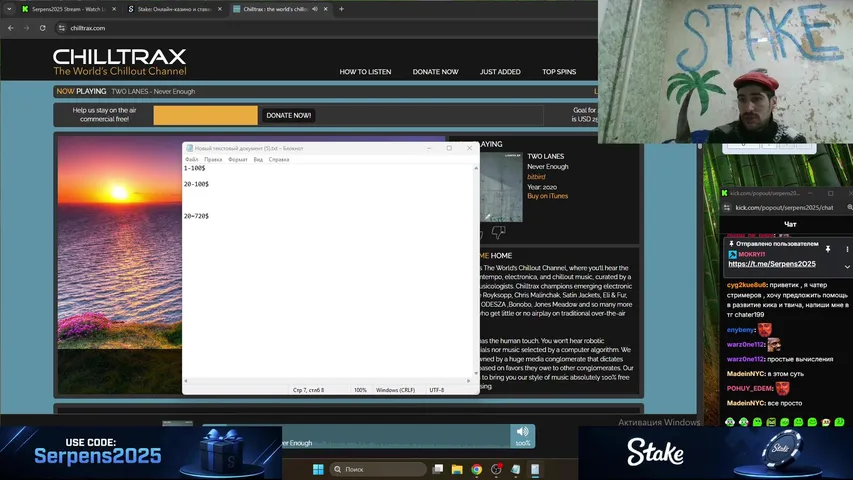Open Notepad Правка menu
Screen dimensions: 853x480
click(213, 159)
